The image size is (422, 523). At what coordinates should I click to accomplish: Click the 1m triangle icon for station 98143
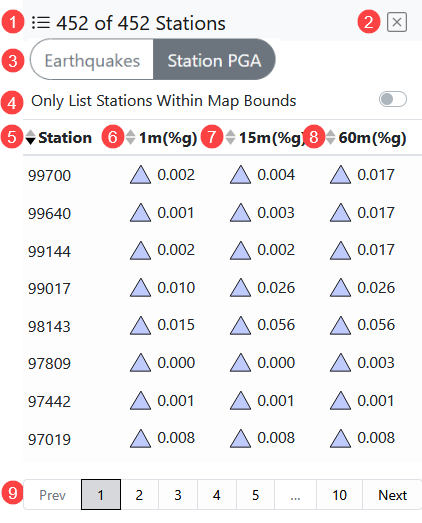(140, 325)
